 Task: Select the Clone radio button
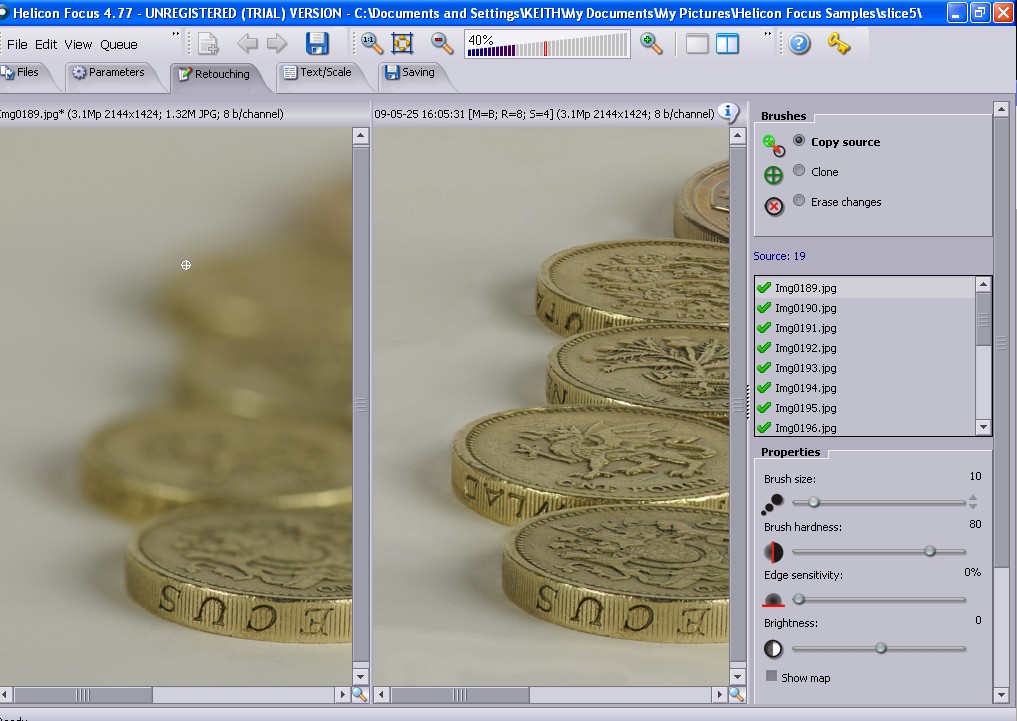click(799, 171)
